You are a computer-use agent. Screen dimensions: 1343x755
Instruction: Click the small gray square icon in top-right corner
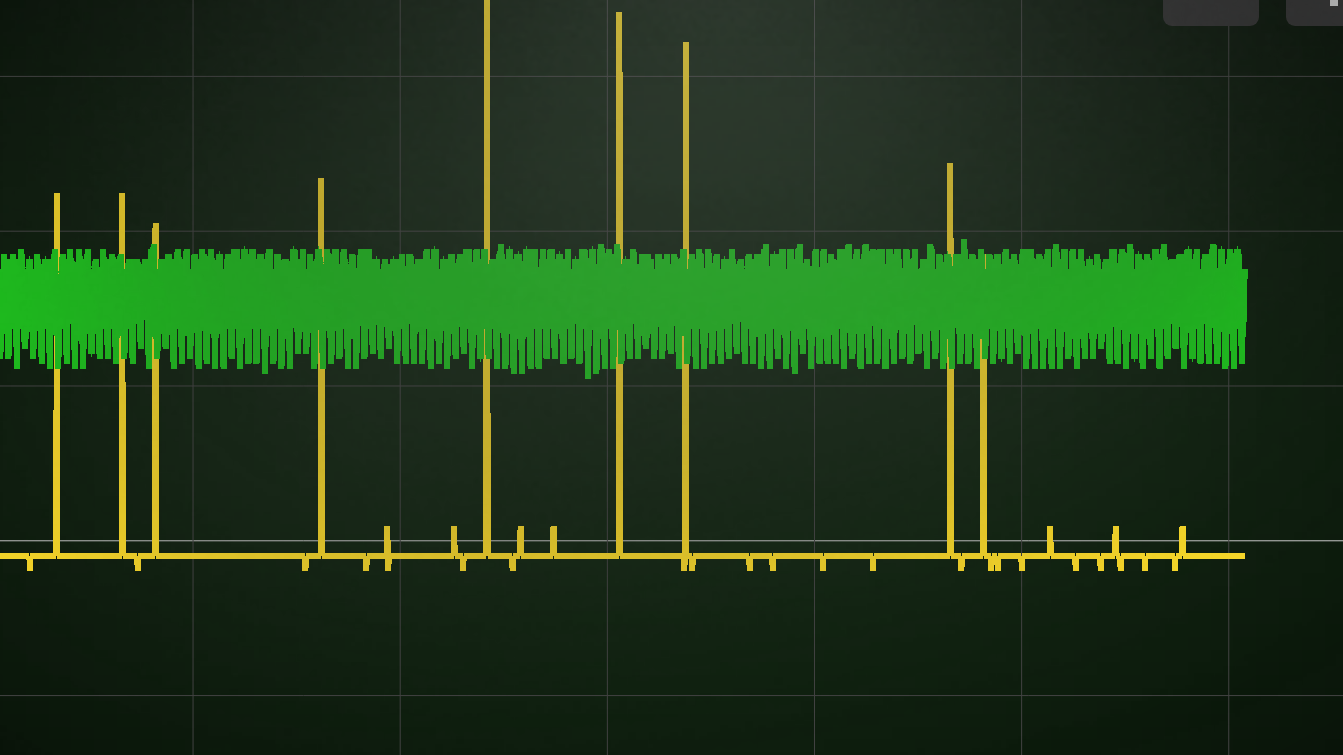coord(1334,3)
